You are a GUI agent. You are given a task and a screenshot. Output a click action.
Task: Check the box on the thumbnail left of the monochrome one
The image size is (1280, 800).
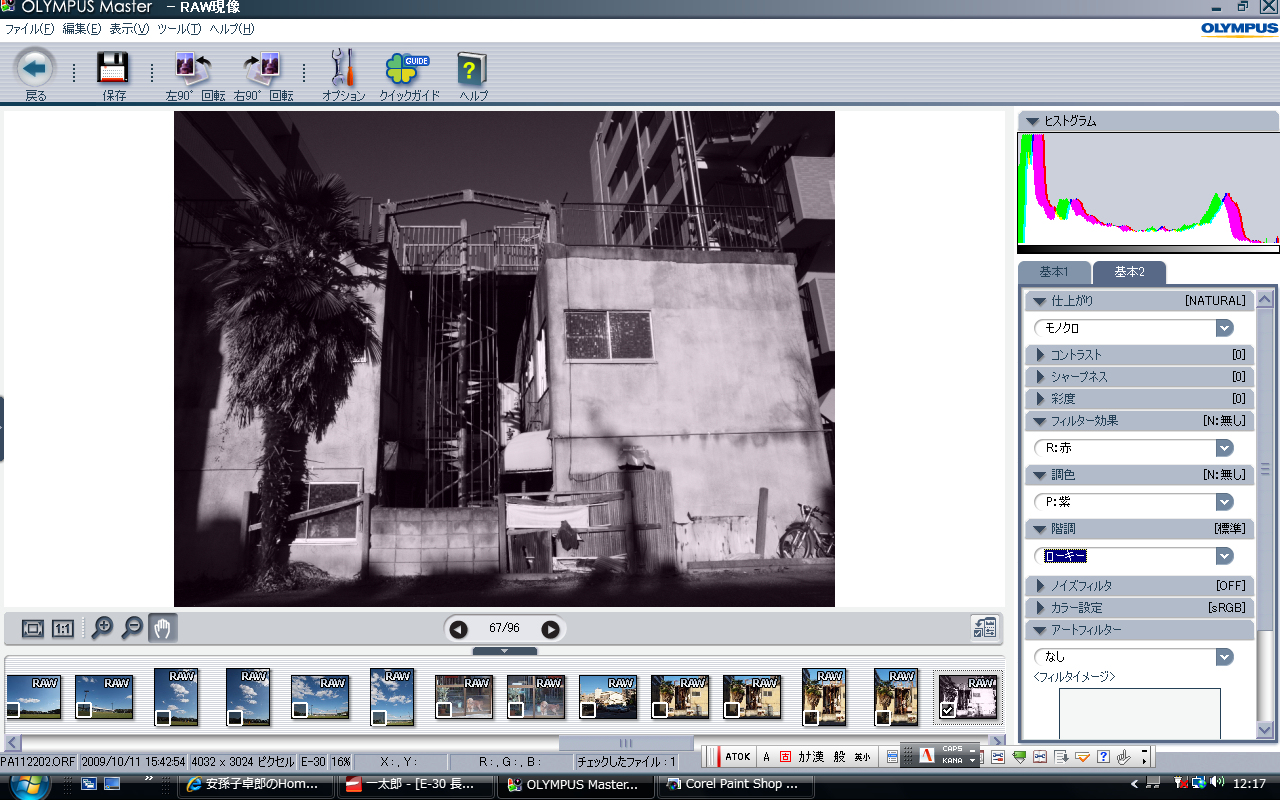tap(883, 717)
